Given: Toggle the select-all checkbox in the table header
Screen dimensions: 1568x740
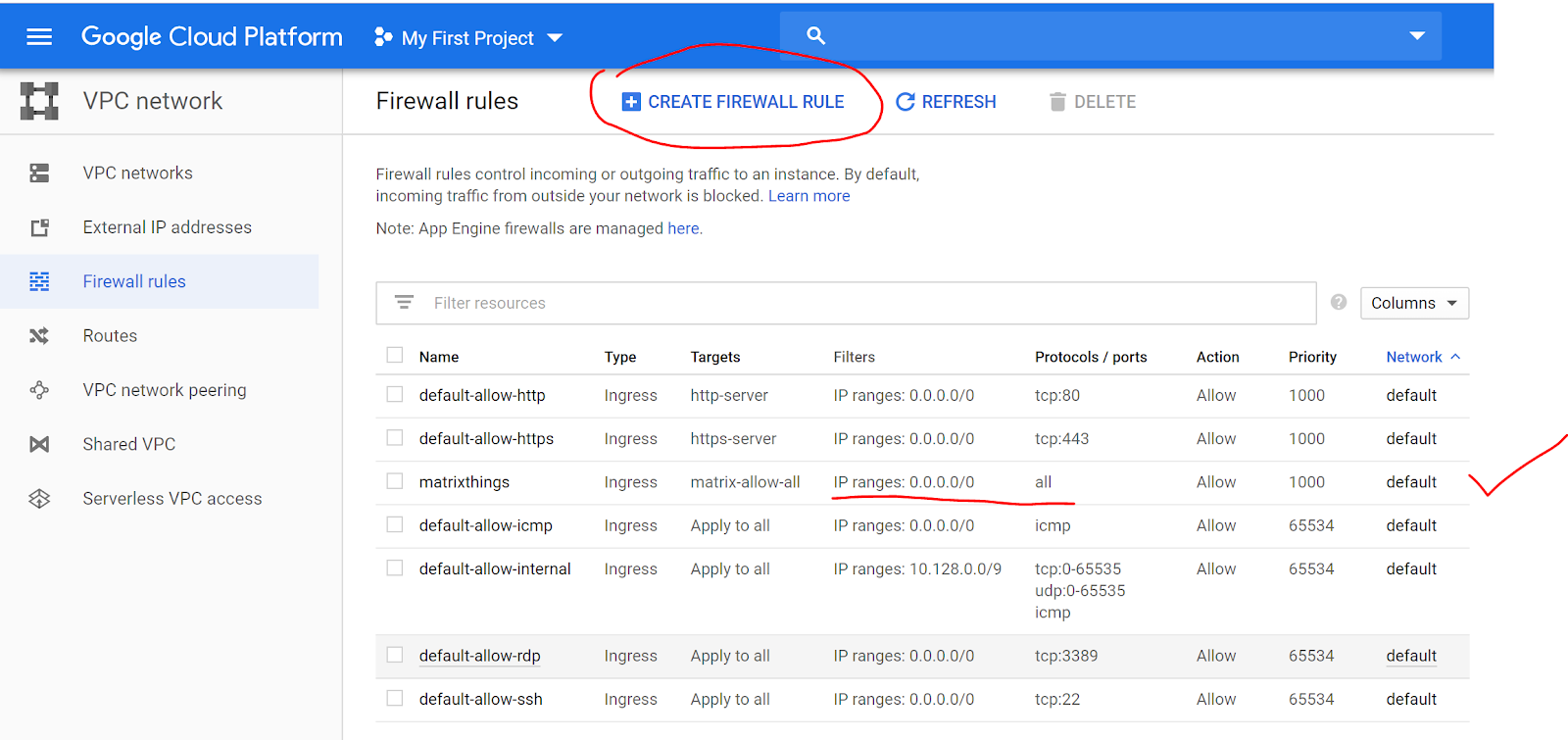Looking at the screenshot, I should pyautogui.click(x=395, y=355).
